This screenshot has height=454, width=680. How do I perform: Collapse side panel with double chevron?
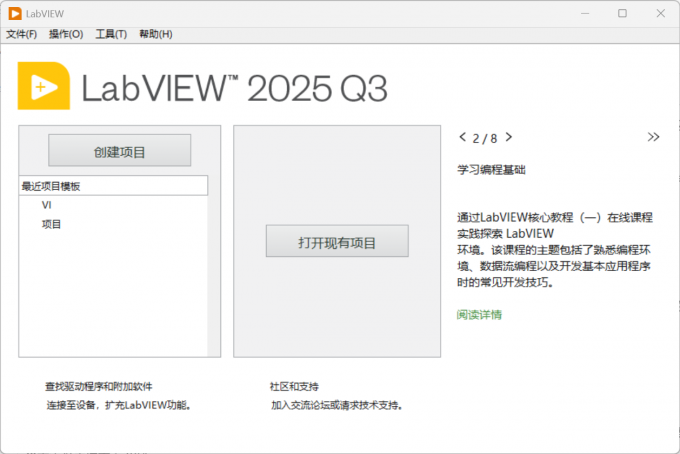(653, 137)
